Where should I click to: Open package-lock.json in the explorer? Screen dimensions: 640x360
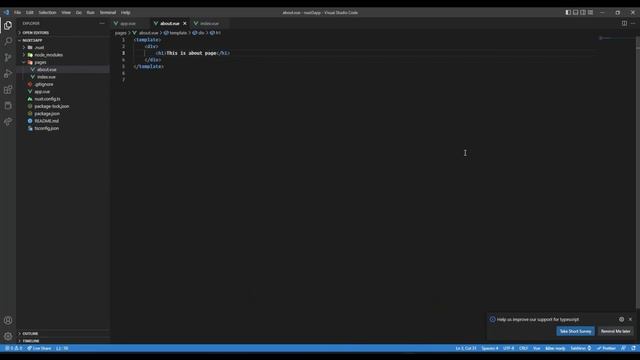(63, 106)
